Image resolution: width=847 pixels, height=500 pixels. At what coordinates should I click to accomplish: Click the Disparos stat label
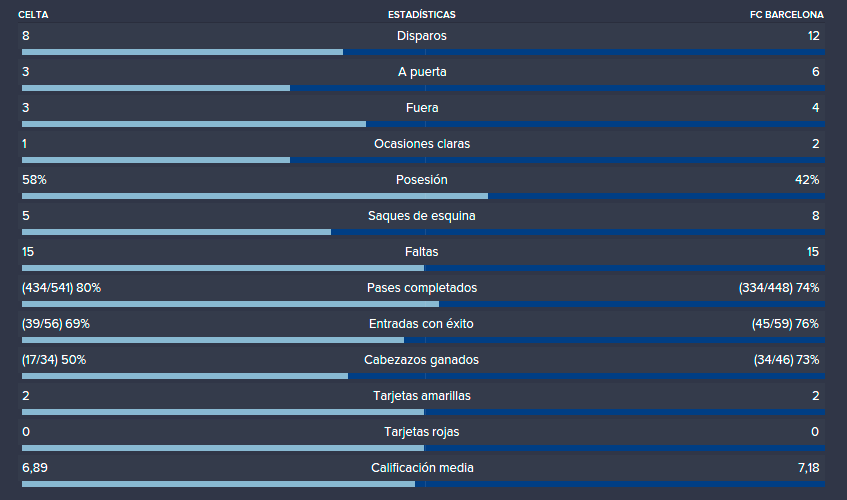pos(421,36)
